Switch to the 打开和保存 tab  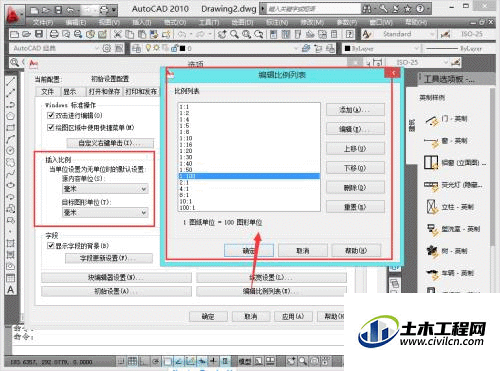pyautogui.click(x=104, y=91)
